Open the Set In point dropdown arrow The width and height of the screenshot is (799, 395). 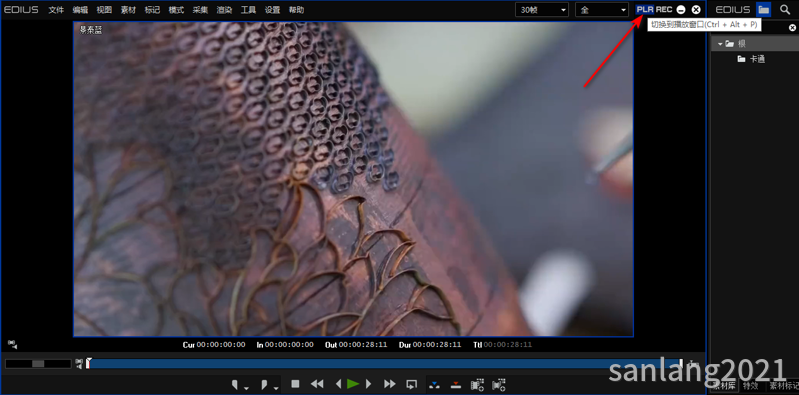246,388
